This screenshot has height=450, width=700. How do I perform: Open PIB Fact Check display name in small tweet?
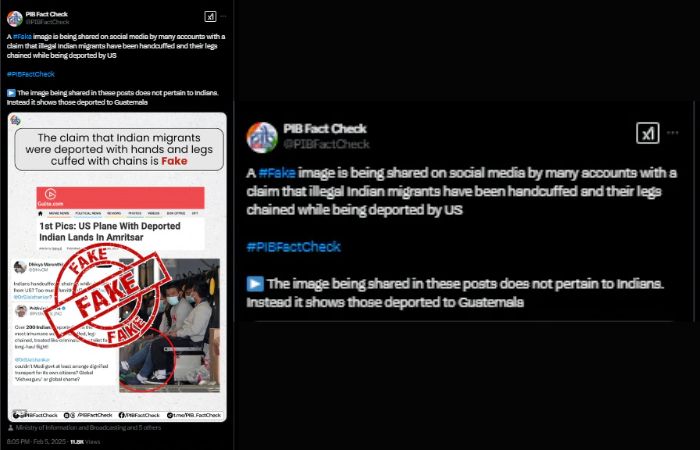tap(46, 14)
